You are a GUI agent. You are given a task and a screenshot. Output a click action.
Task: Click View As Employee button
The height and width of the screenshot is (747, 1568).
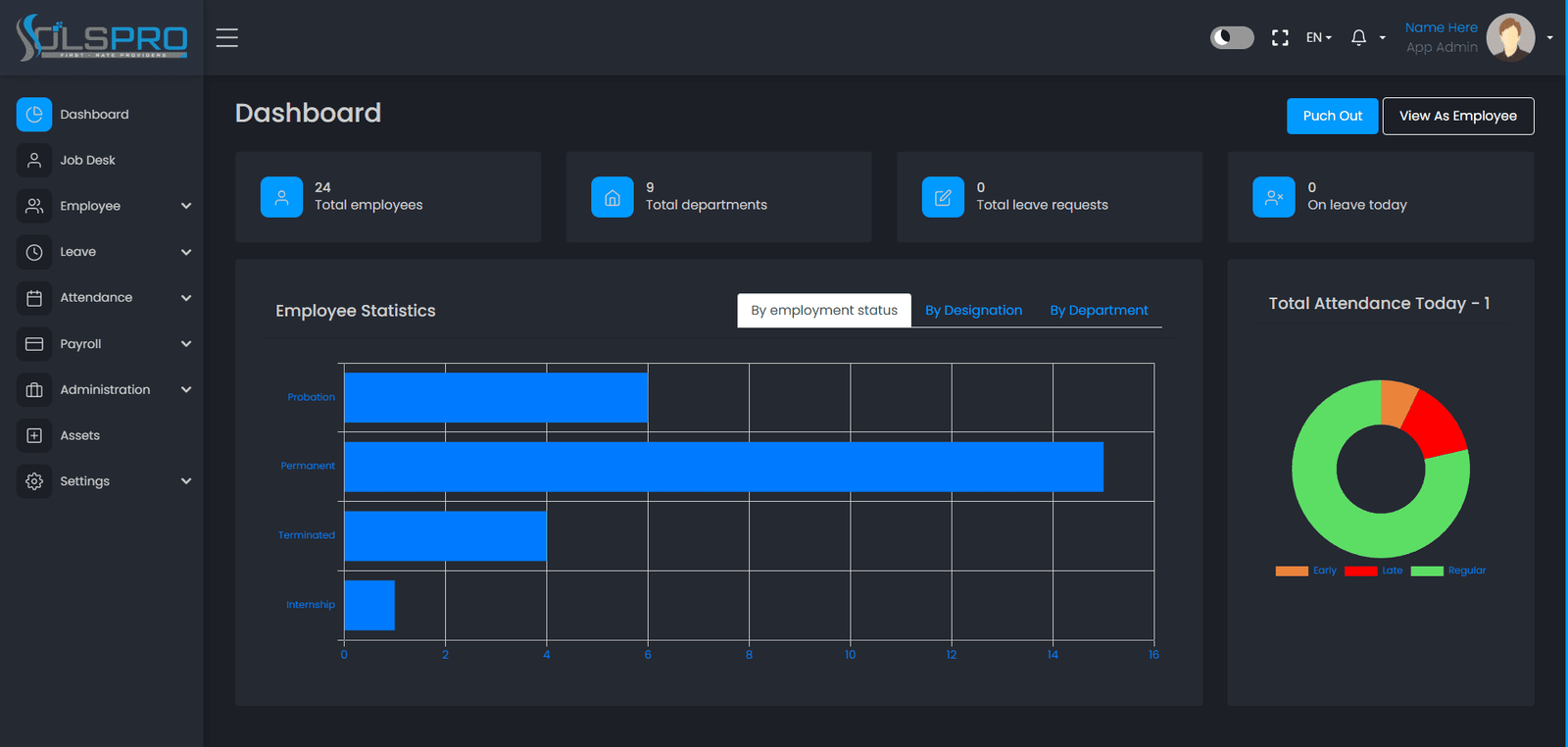click(1458, 116)
